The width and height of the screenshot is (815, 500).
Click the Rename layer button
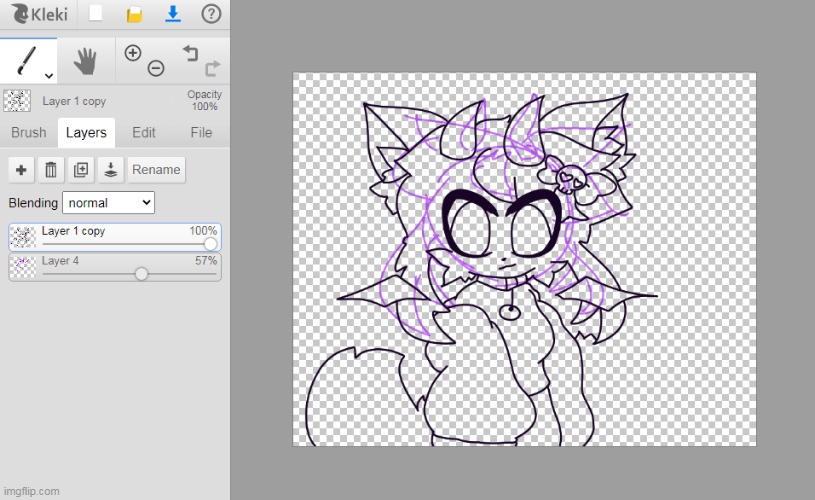pos(156,170)
